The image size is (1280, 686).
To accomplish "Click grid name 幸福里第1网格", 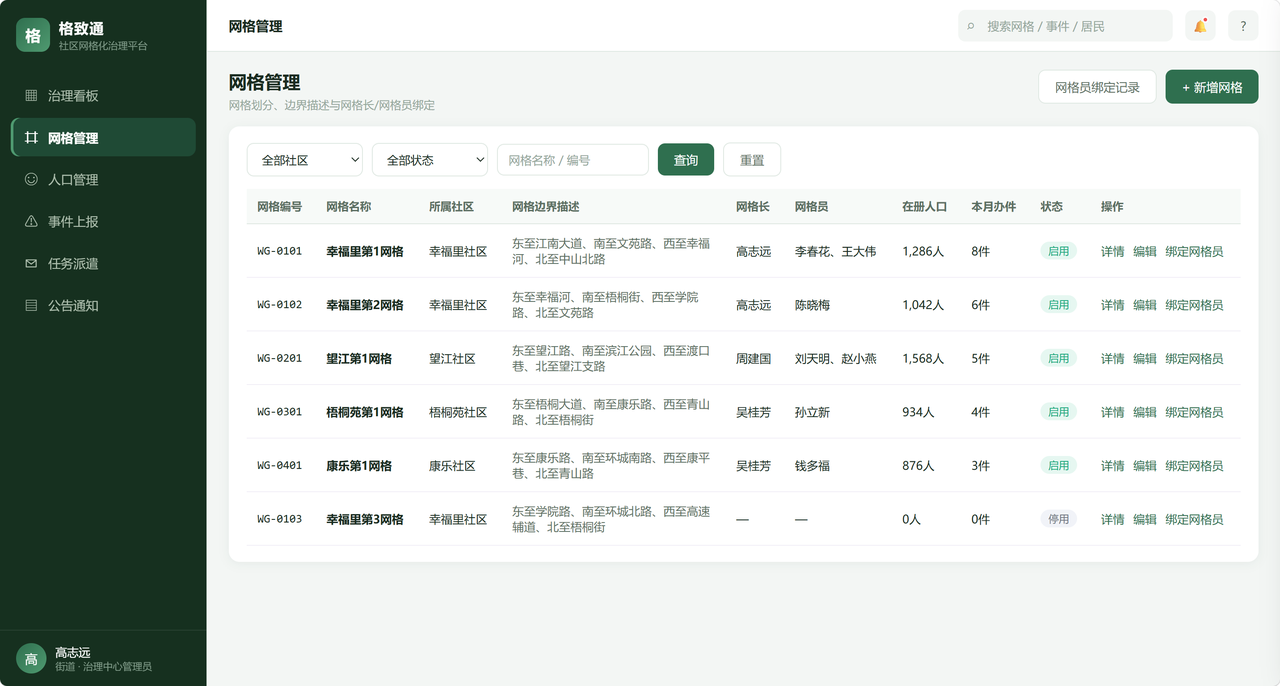I will tap(365, 252).
